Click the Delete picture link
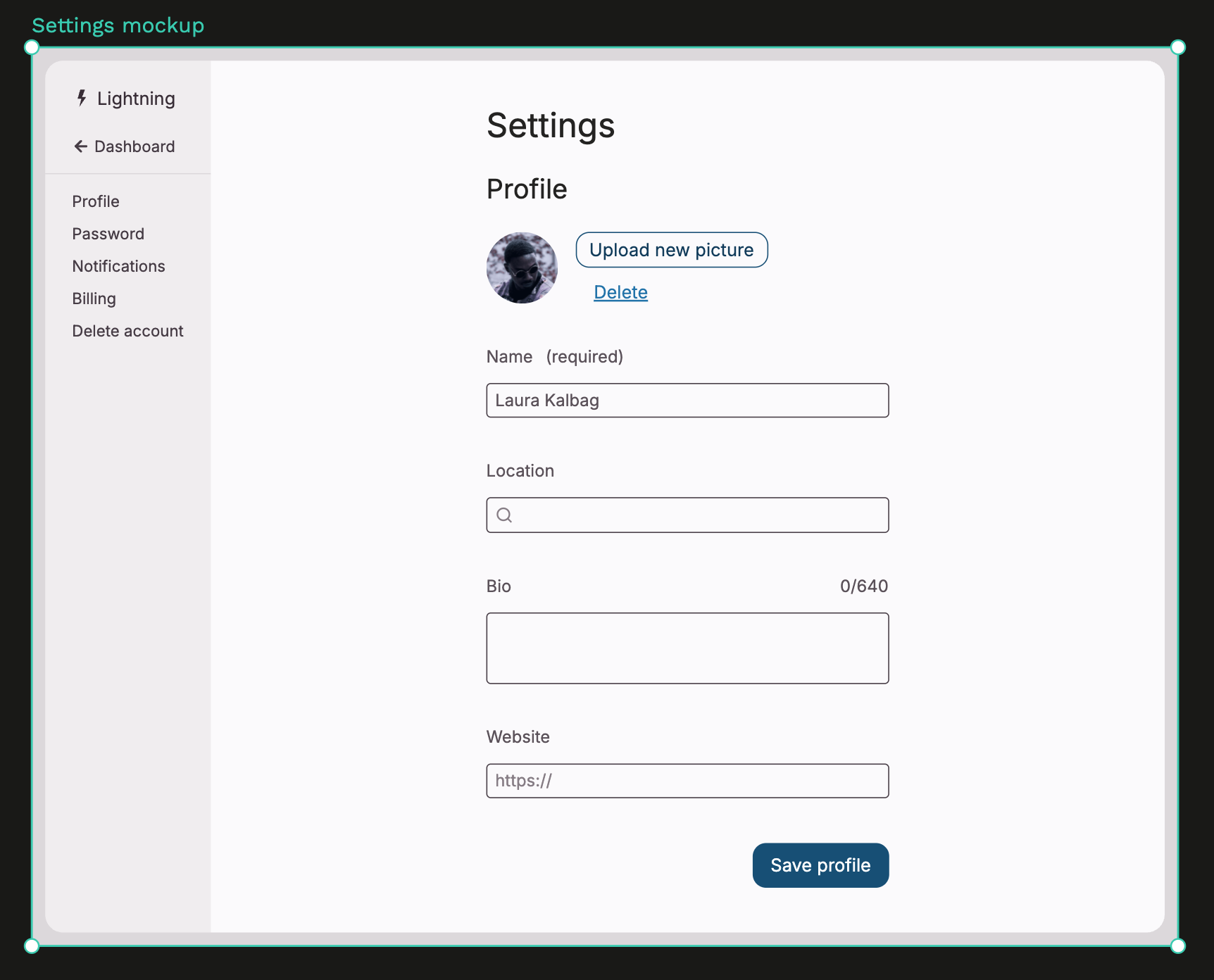 pyautogui.click(x=620, y=292)
